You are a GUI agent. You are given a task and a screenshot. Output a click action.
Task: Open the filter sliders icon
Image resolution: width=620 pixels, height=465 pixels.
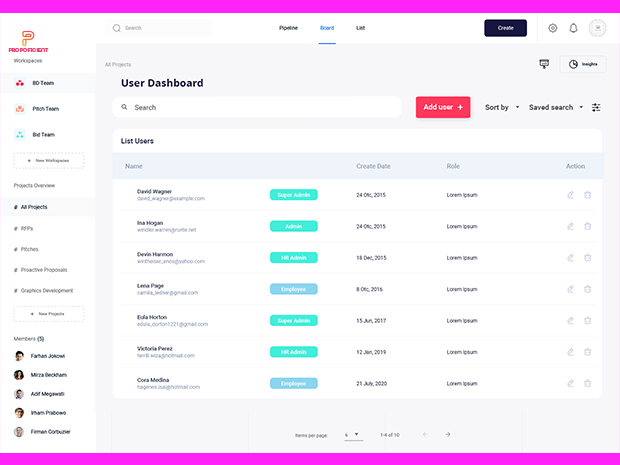tap(596, 107)
